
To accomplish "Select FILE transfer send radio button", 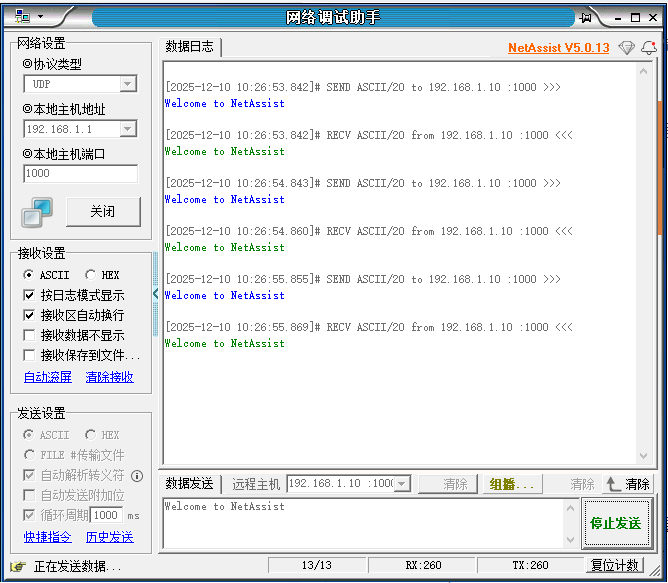I will (29, 455).
